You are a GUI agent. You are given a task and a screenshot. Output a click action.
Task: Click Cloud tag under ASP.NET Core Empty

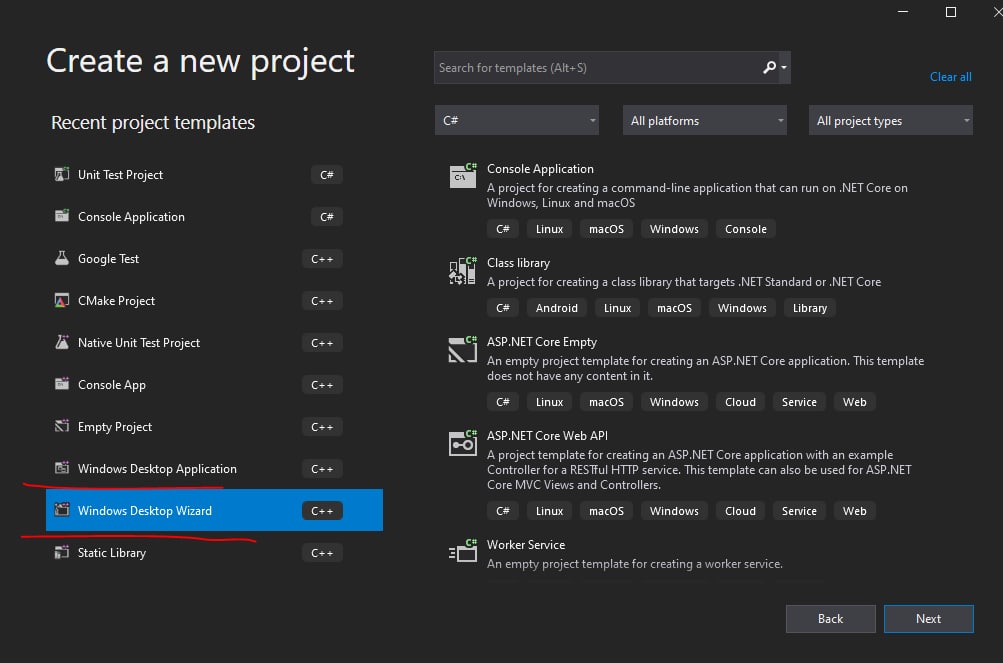click(x=740, y=402)
